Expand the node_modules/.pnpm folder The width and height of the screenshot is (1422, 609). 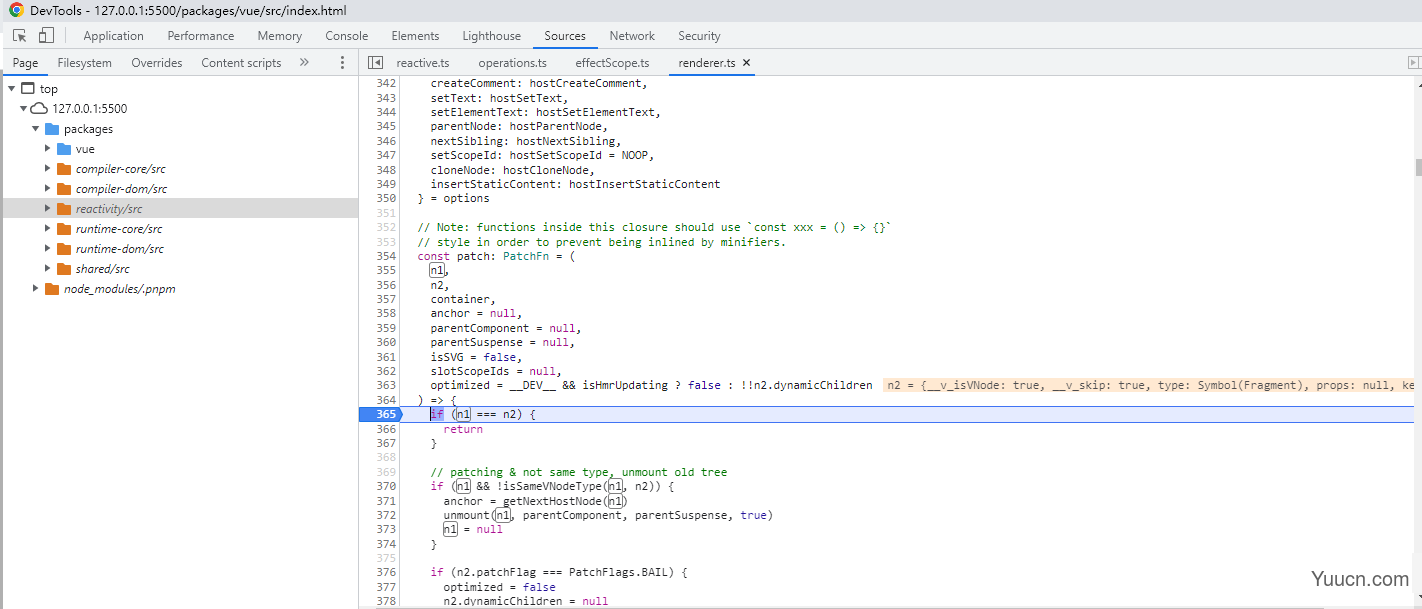(x=35, y=288)
